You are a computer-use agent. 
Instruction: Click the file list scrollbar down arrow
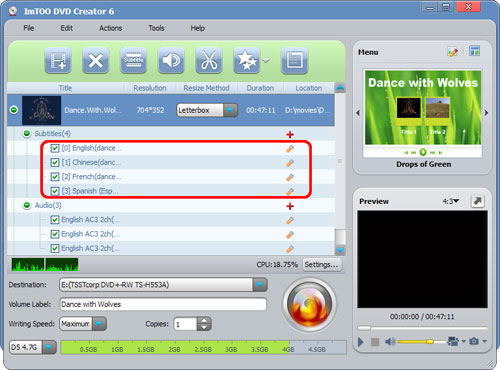click(x=340, y=250)
